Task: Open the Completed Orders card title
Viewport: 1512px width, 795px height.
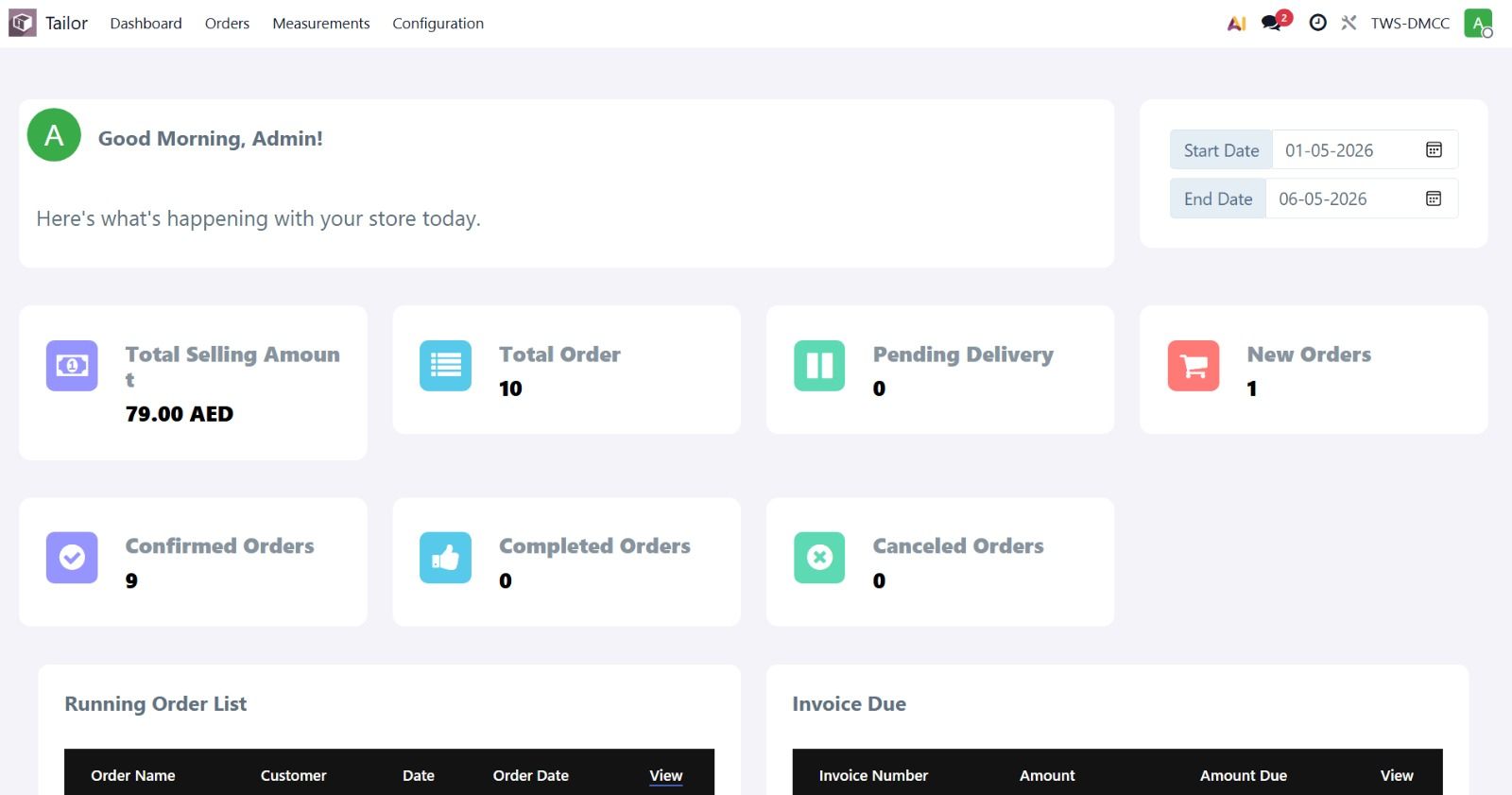Action: pyautogui.click(x=594, y=546)
